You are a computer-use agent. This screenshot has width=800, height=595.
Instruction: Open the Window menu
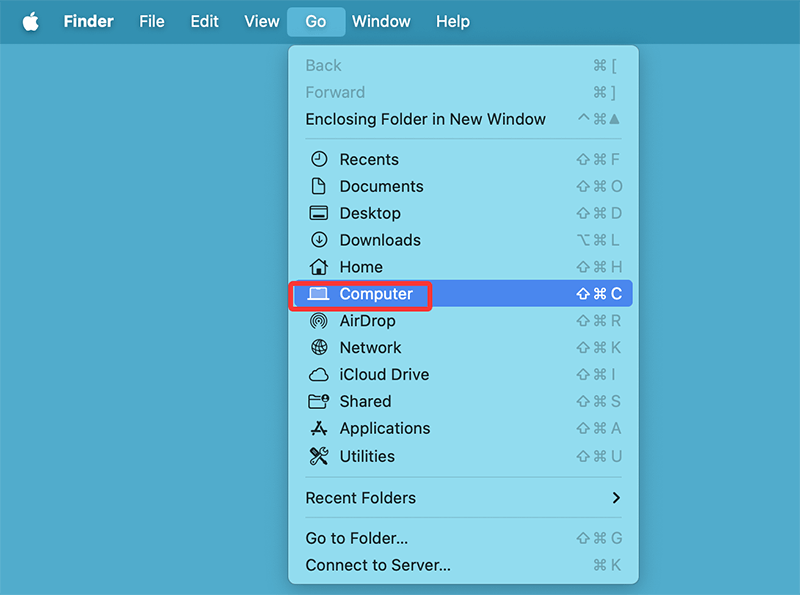point(381,21)
